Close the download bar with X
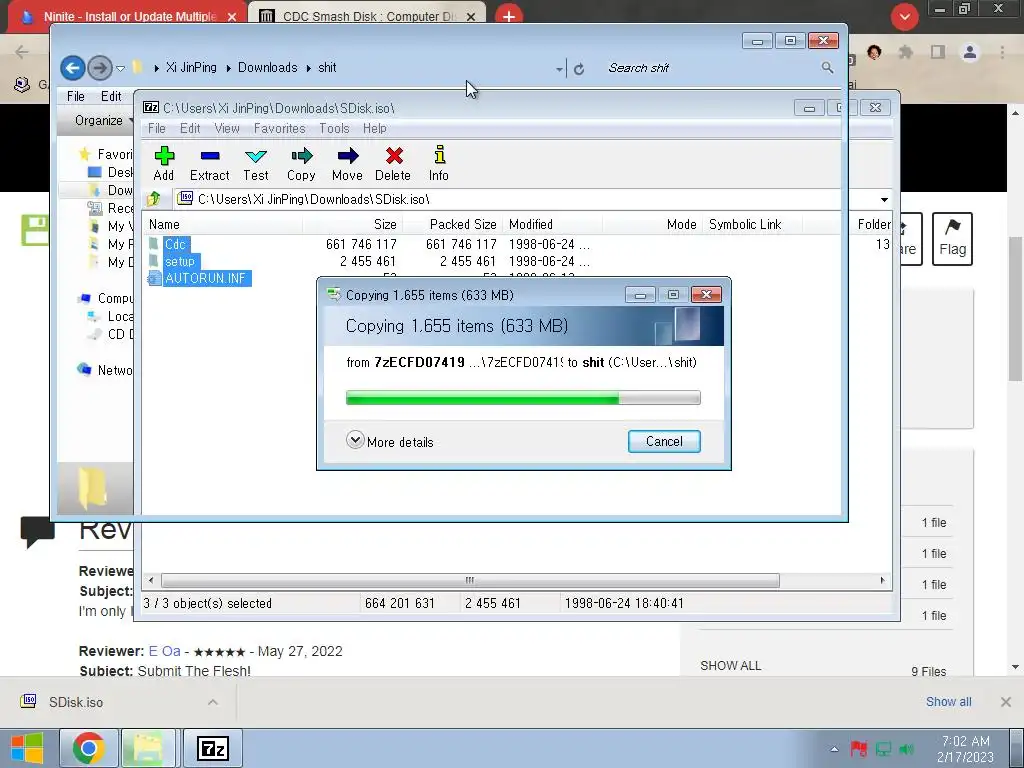Viewport: 1024px width, 768px height. tap(1006, 702)
